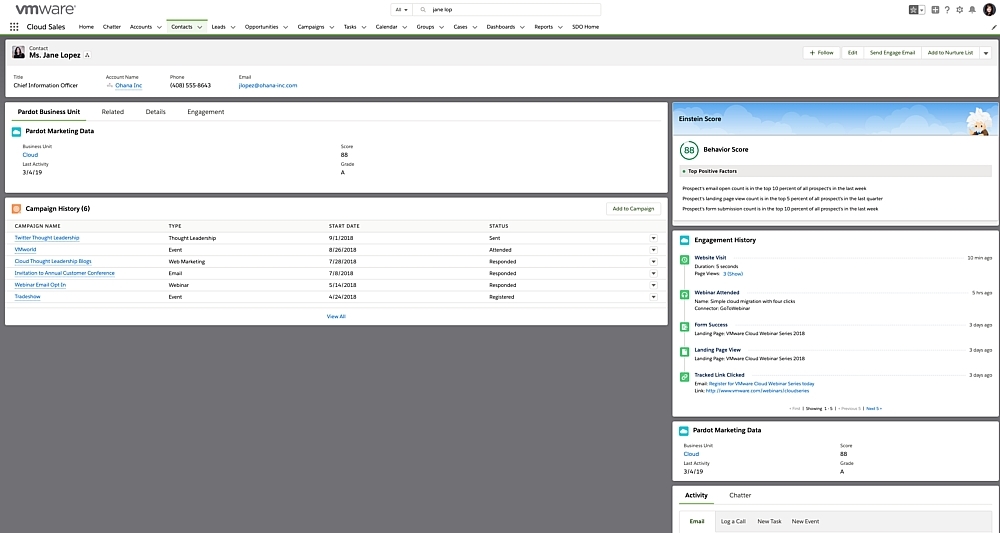Open the App Launcher grid icon

(14, 27)
